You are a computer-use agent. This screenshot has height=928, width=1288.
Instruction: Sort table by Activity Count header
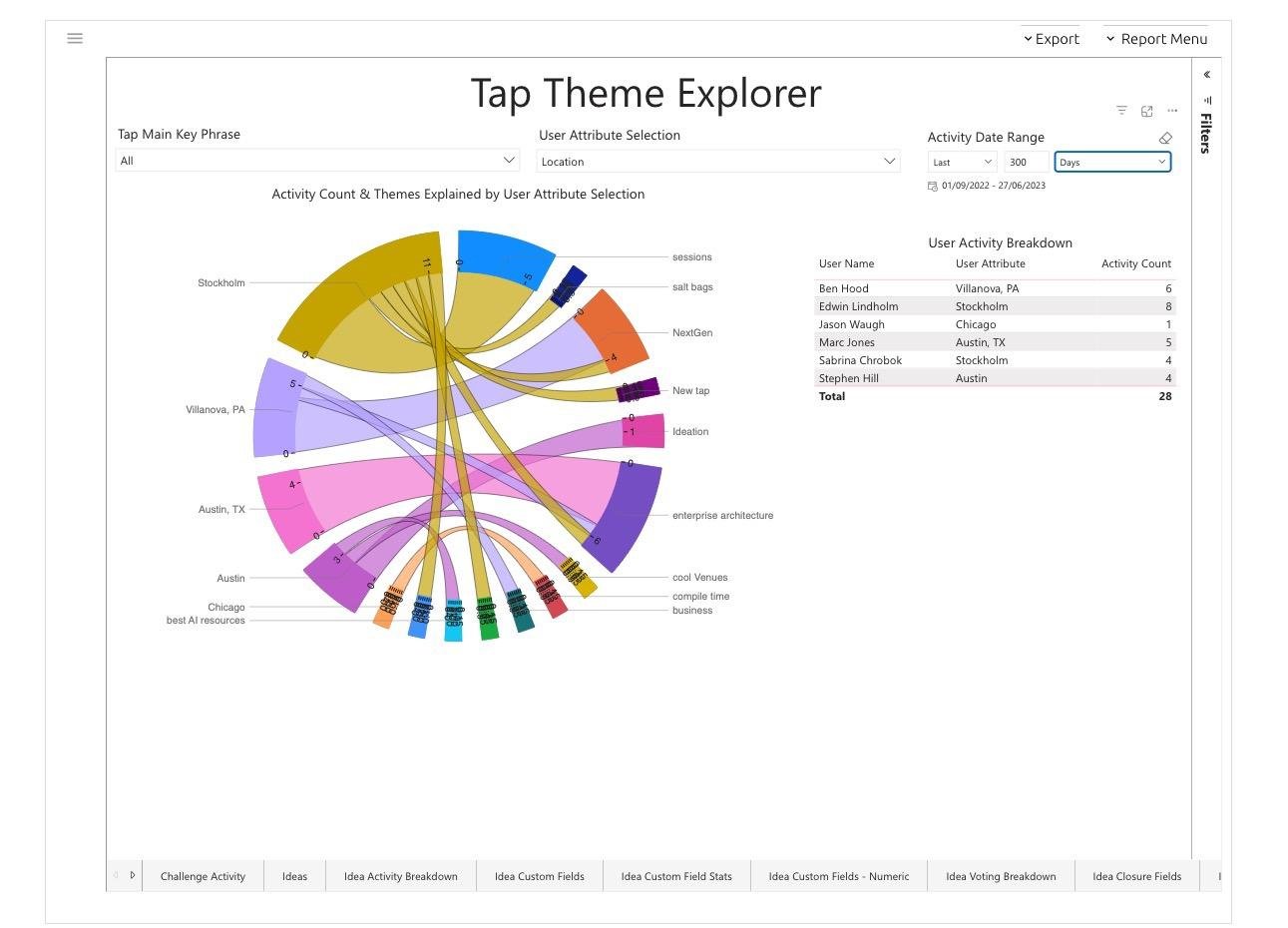pos(1135,263)
